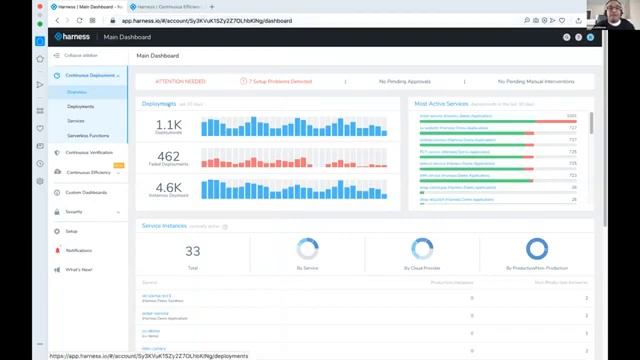Click the 1.1K deployments blue bar chart

[x=294, y=126]
